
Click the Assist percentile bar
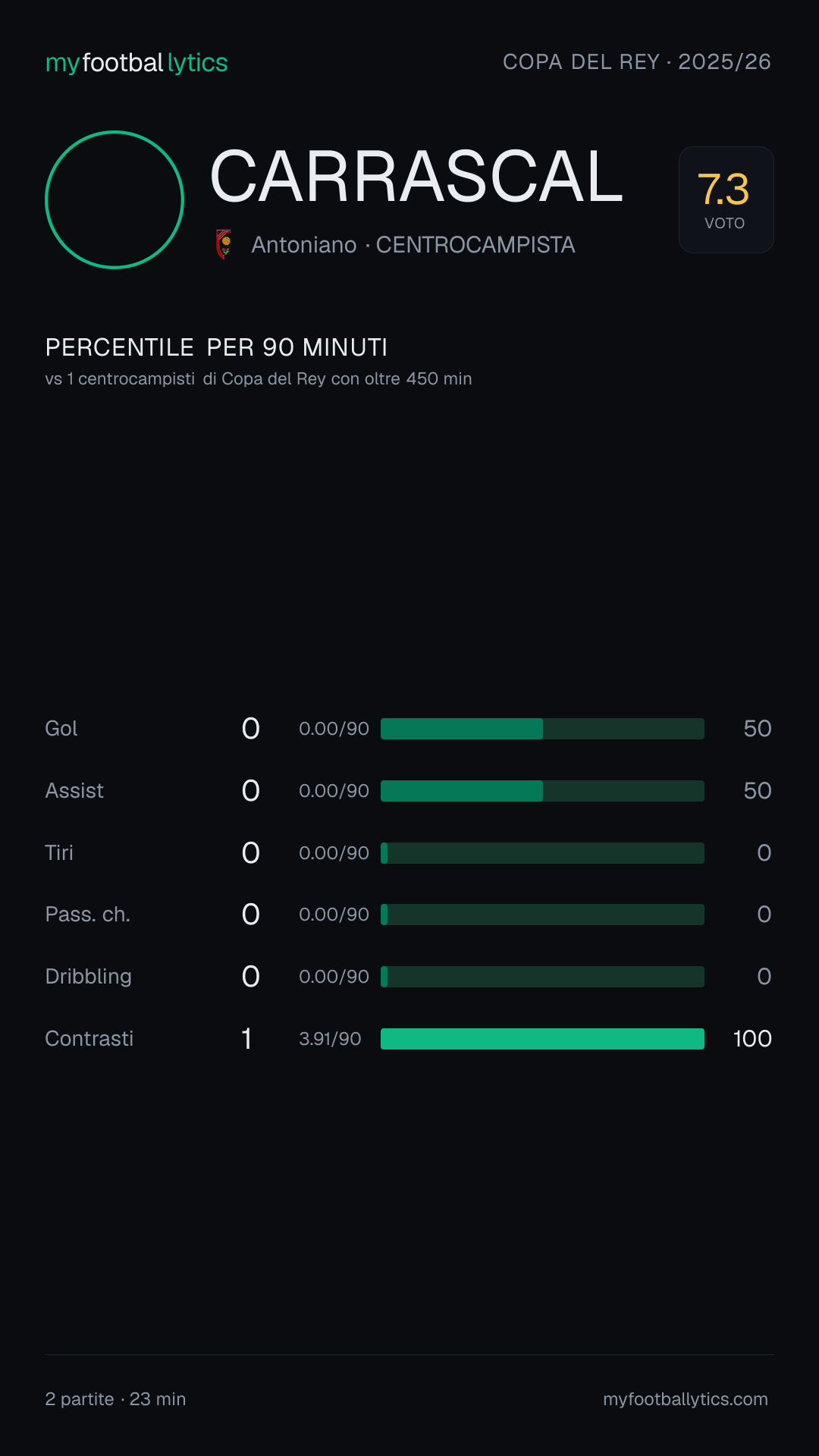point(542,791)
